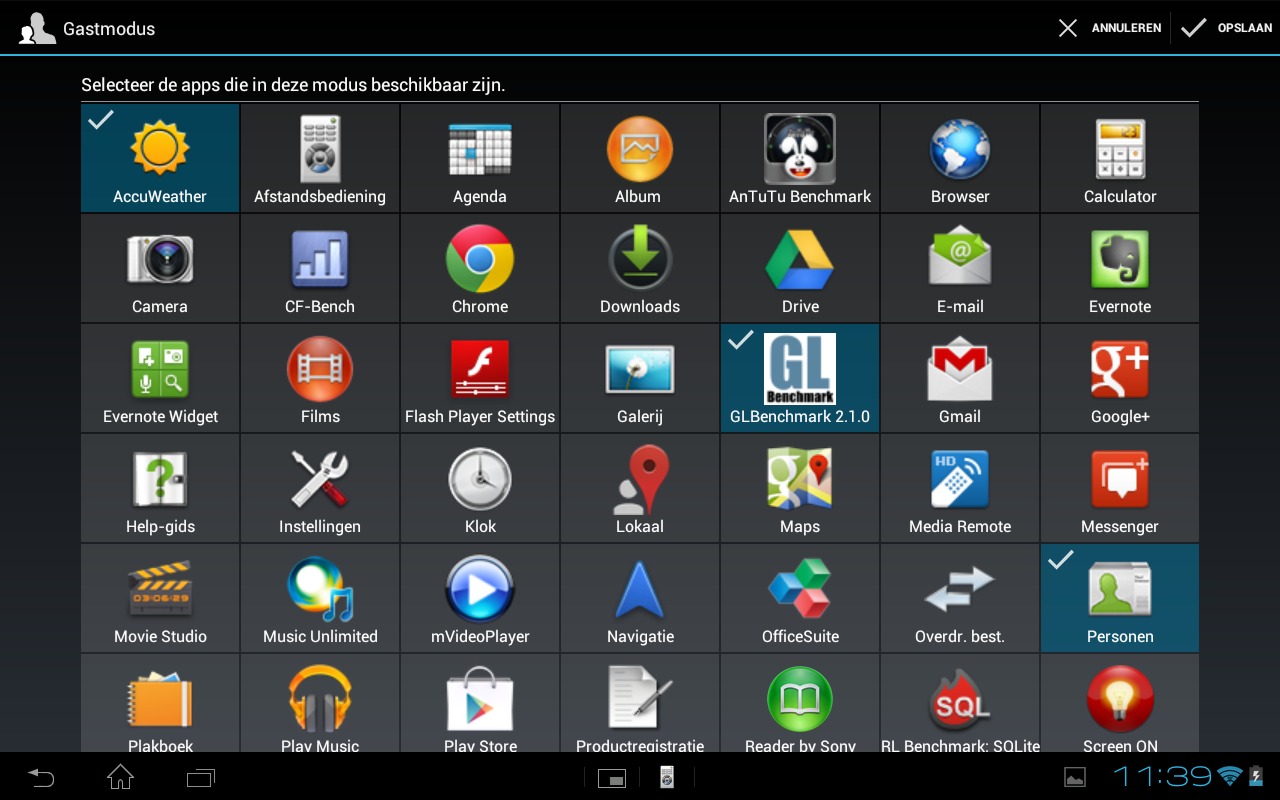The width and height of the screenshot is (1280, 800).
Task: Open the small apps launcher icon
Action: click(612, 777)
